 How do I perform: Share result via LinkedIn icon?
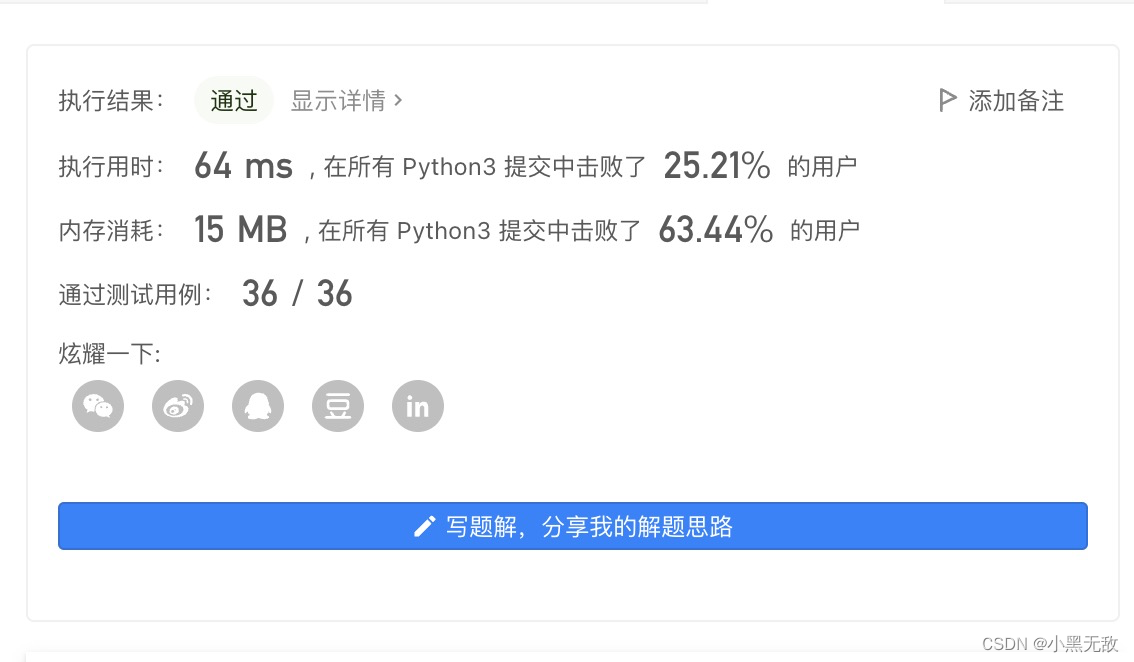click(417, 406)
